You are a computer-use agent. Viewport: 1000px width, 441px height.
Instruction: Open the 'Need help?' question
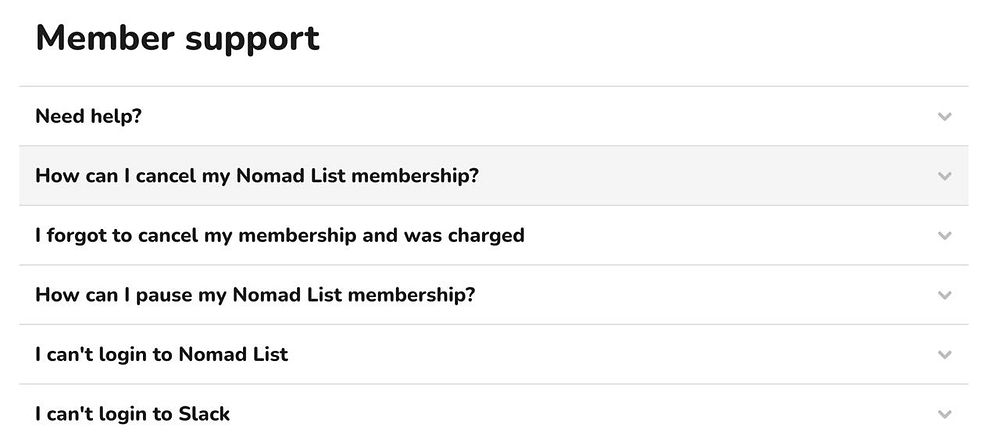click(x=88, y=117)
